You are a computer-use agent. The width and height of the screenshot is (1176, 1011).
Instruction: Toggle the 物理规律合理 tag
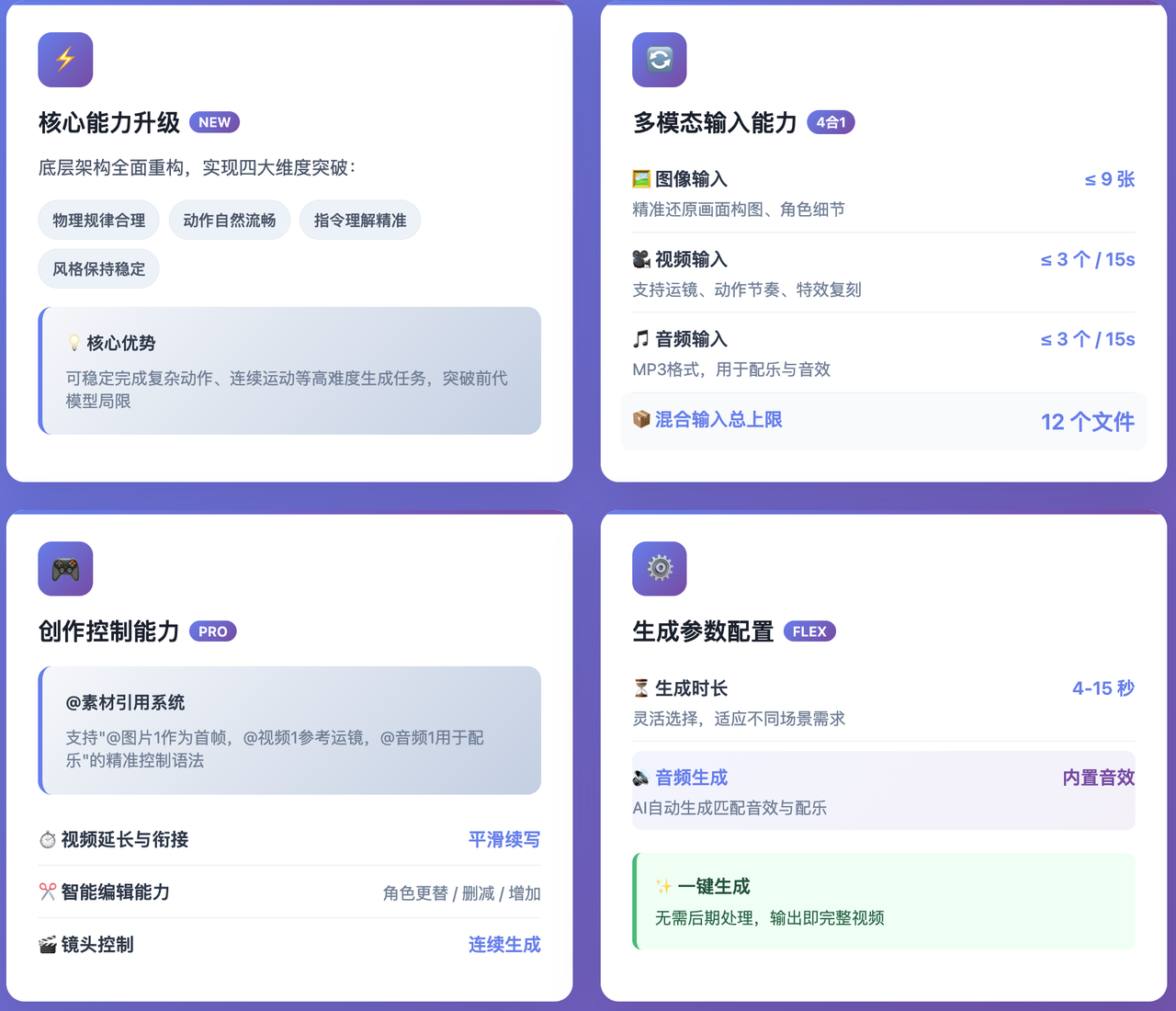click(x=98, y=220)
